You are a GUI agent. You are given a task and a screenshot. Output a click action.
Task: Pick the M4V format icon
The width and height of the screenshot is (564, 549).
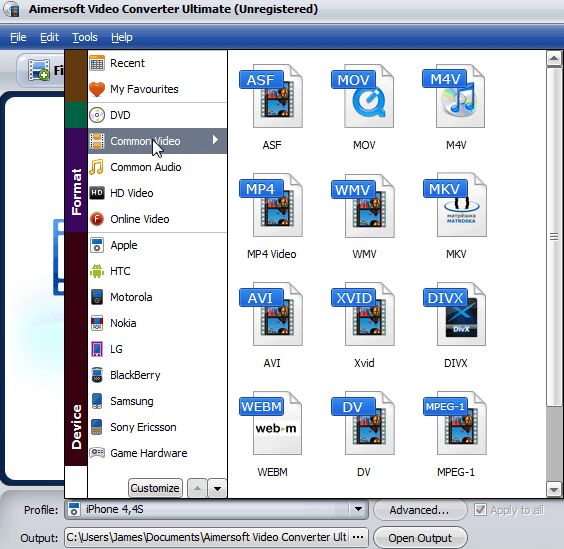click(455, 96)
